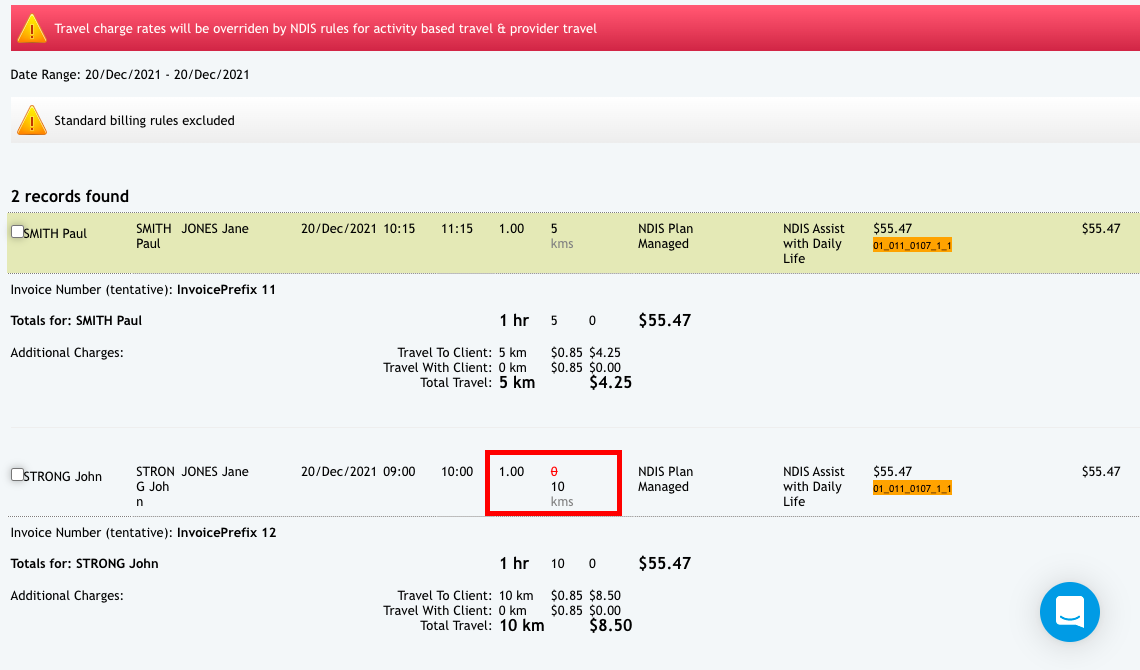Click the "2 records found" heading
This screenshot has height=670, width=1140.
point(70,196)
